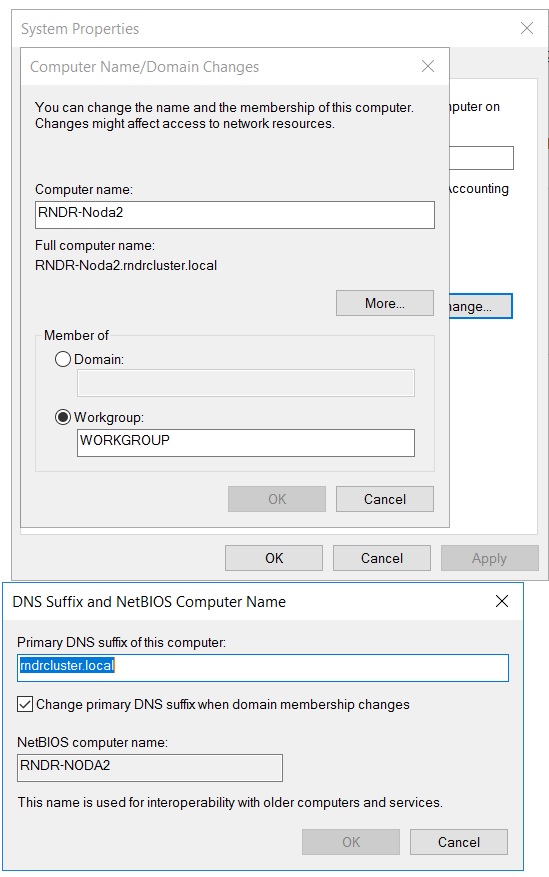Viewport: 549px width, 877px height.
Task: Close the DNS Suffix and NetBIOS dialog
Action: point(501,601)
